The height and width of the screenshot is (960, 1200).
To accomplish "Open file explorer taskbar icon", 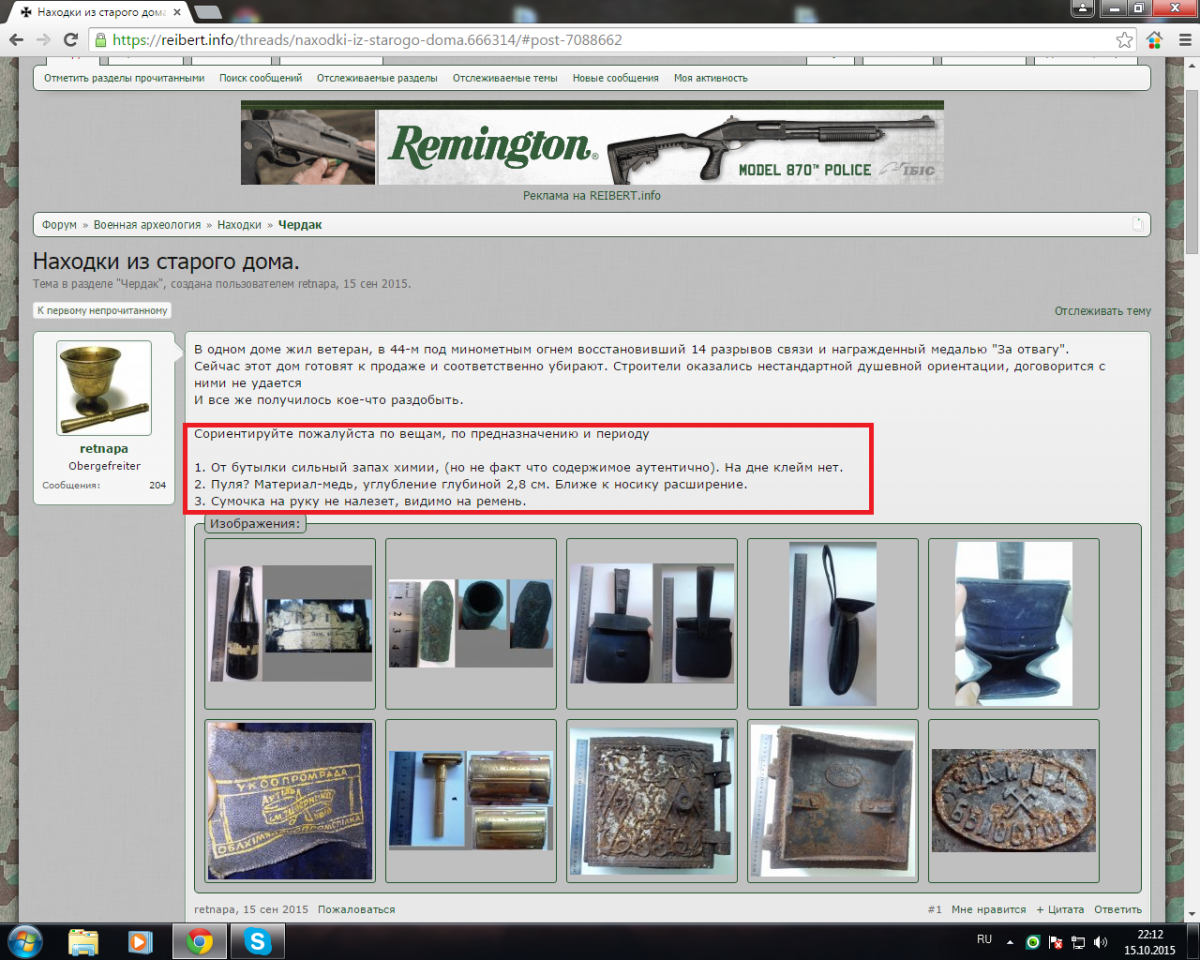I will point(83,942).
